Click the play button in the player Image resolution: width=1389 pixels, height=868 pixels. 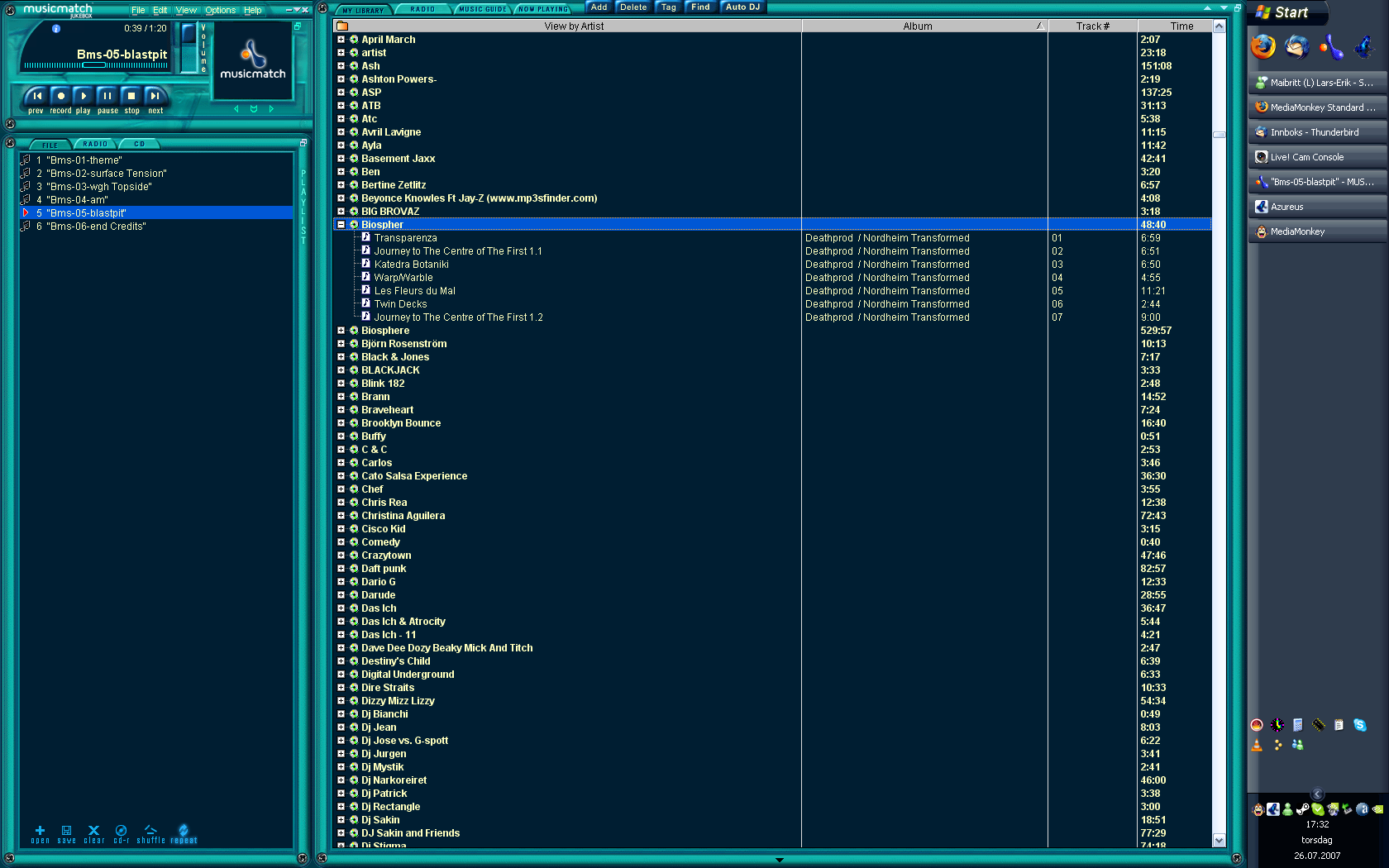[84, 96]
